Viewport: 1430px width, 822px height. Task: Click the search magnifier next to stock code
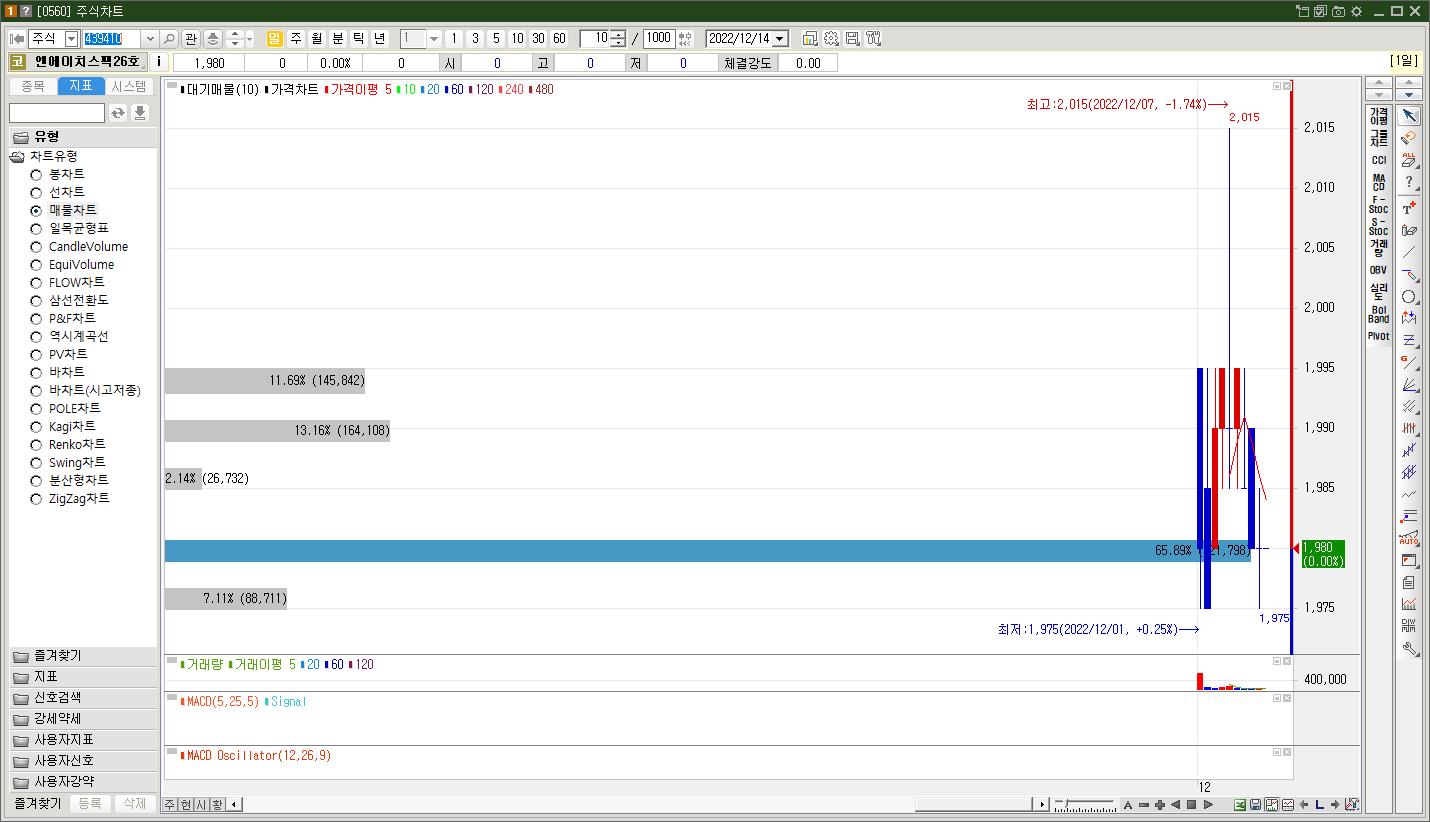[169, 39]
